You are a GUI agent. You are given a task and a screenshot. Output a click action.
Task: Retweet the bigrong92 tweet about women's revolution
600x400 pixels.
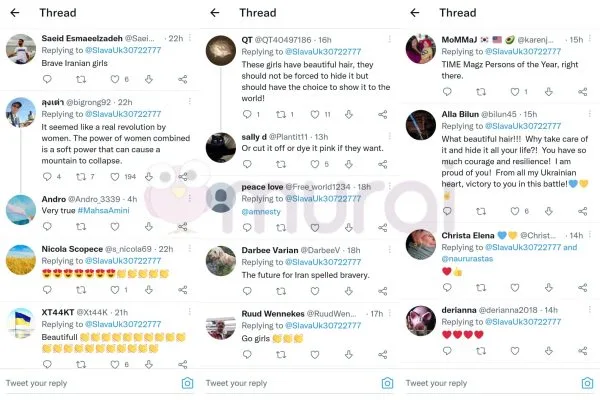81,176
